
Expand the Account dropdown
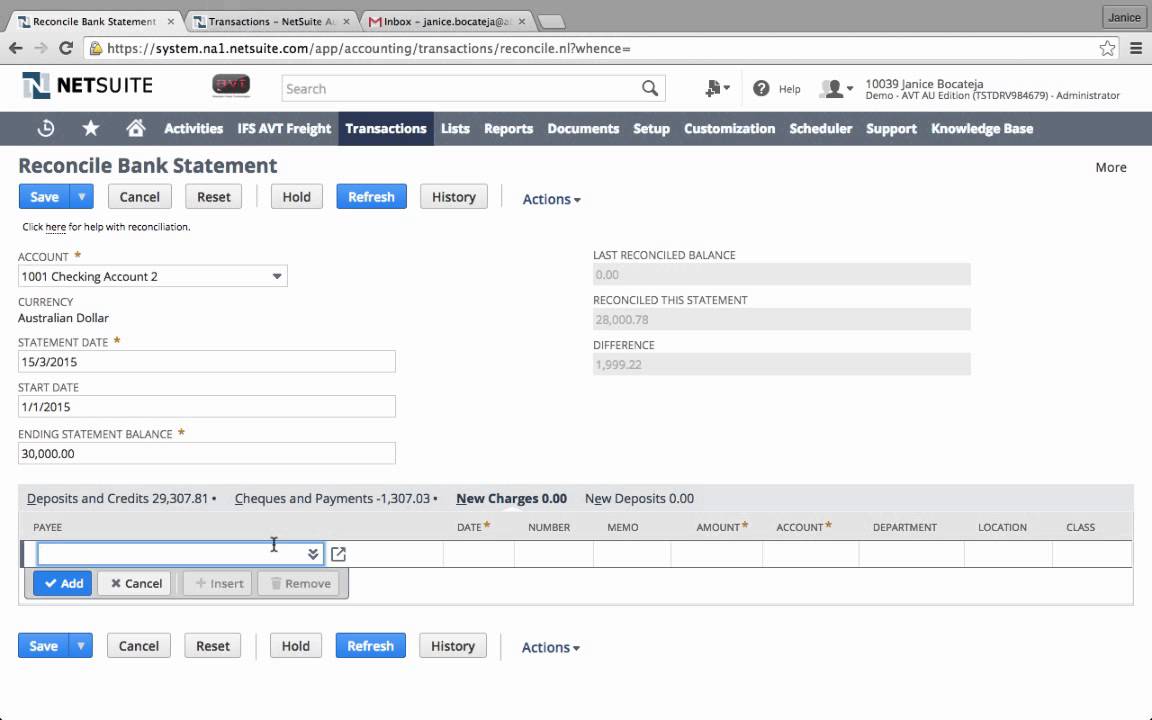(x=276, y=276)
